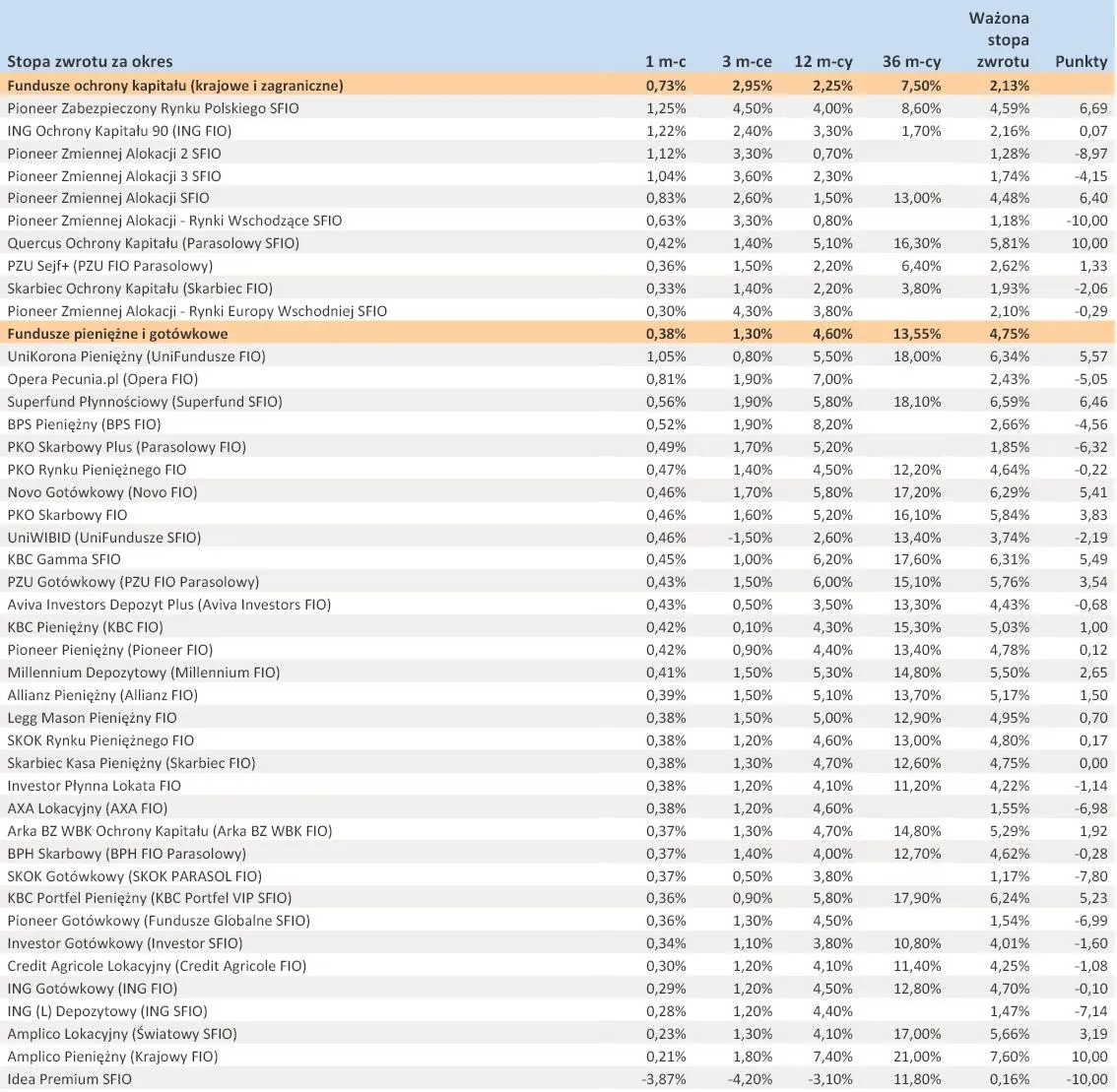Select the '3 m-ce' column header

747,61
